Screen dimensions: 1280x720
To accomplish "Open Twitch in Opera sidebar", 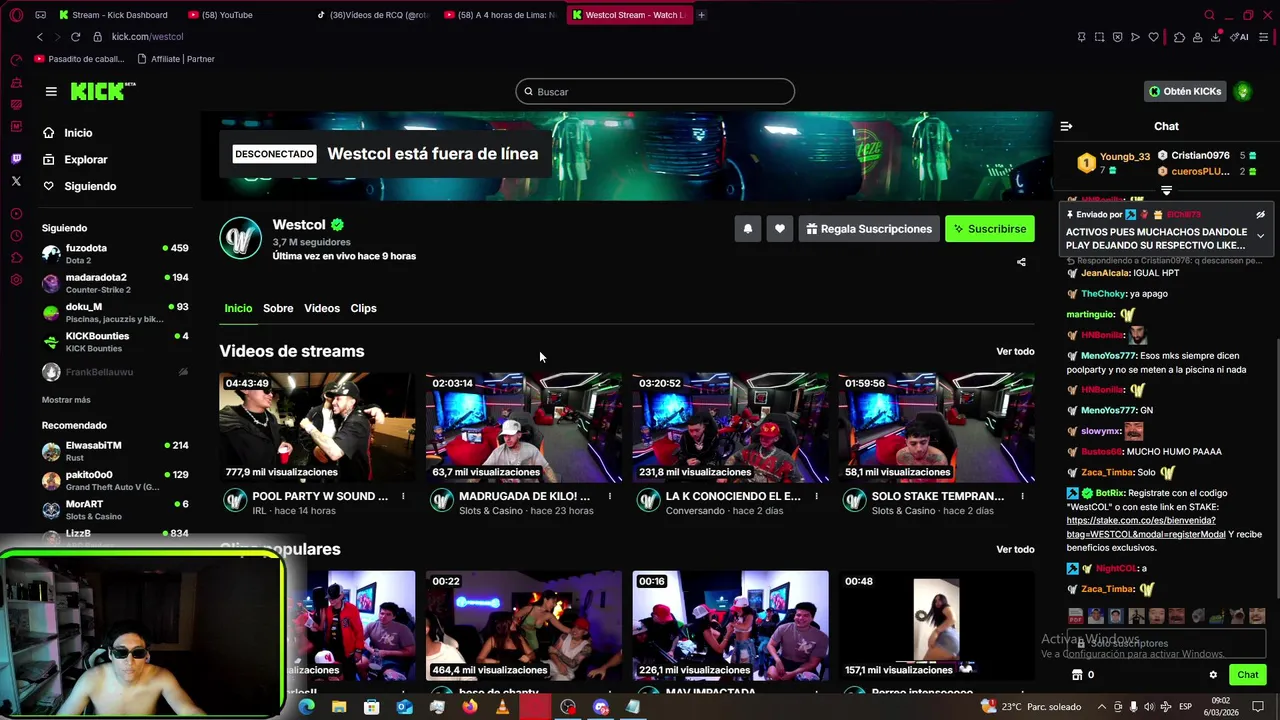I will tap(16, 159).
